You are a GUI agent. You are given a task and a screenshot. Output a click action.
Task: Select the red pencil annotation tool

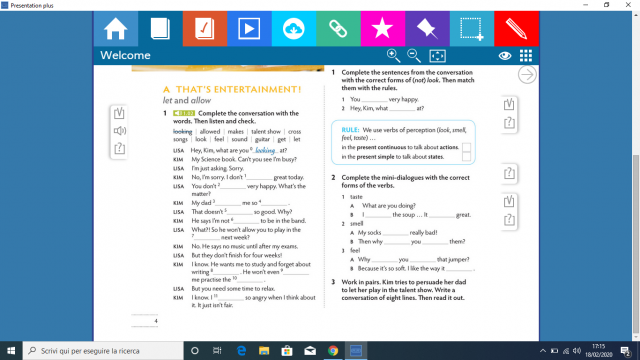[x=516, y=29]
